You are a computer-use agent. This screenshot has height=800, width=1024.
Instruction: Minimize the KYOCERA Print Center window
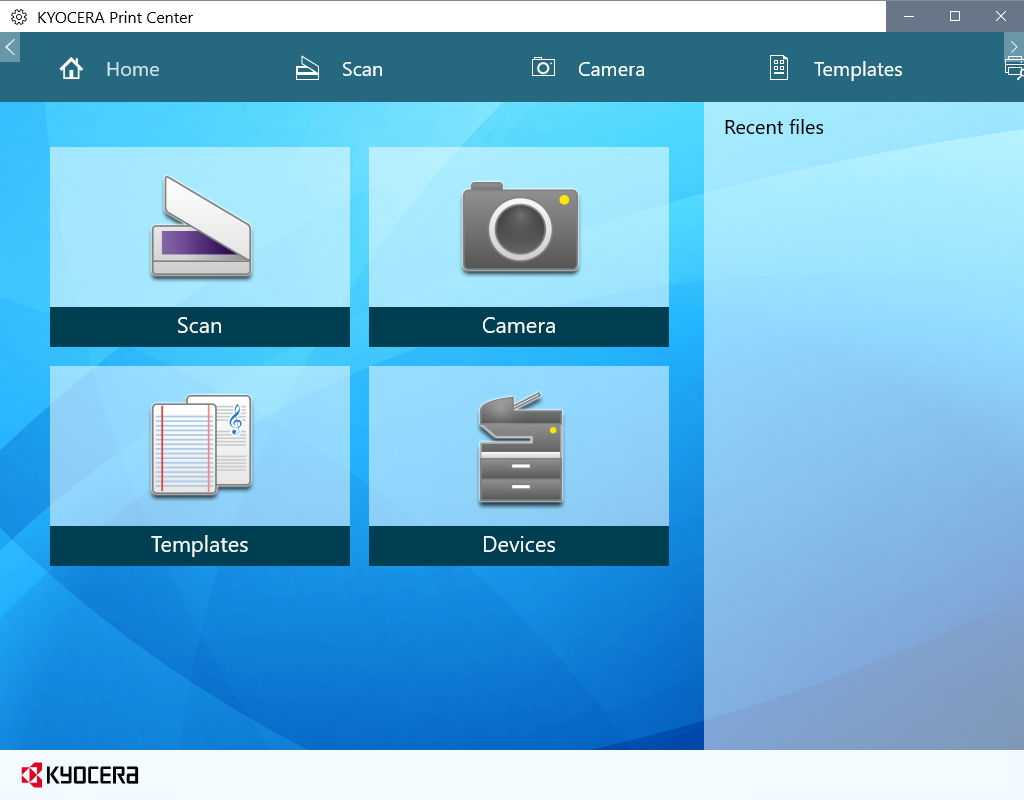tap(908, 16)
